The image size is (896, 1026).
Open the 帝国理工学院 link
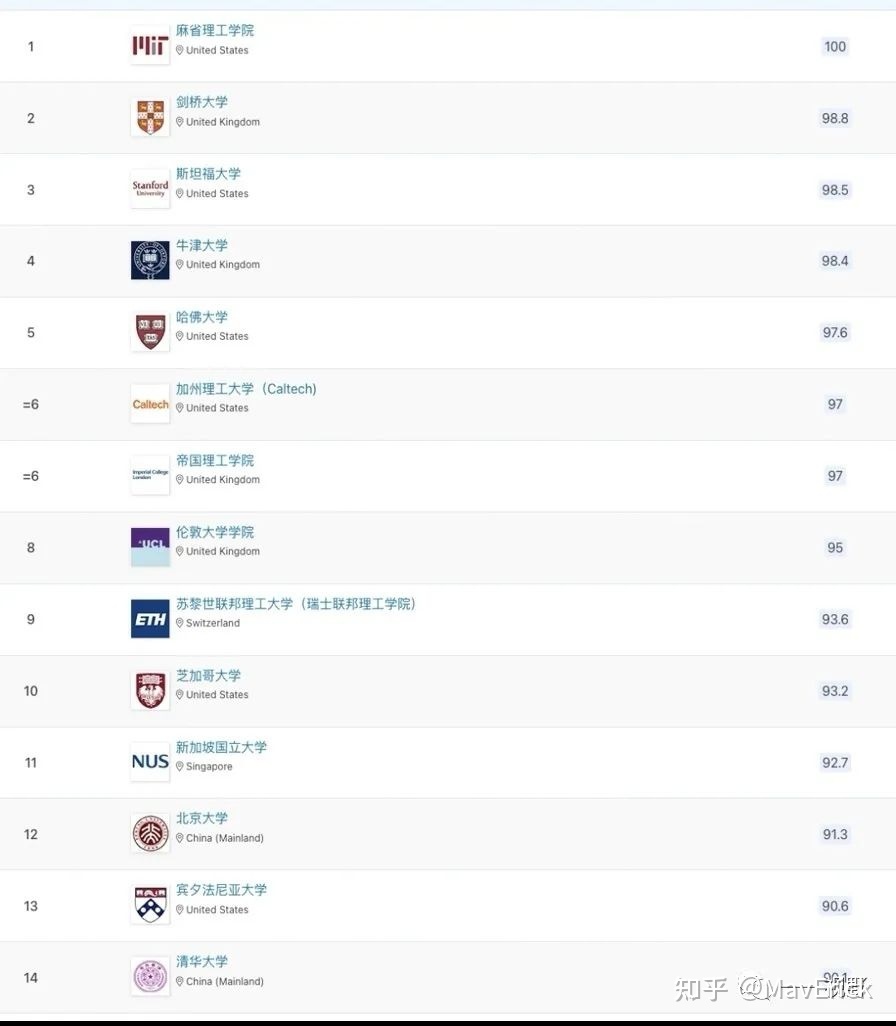pos(215,460)
